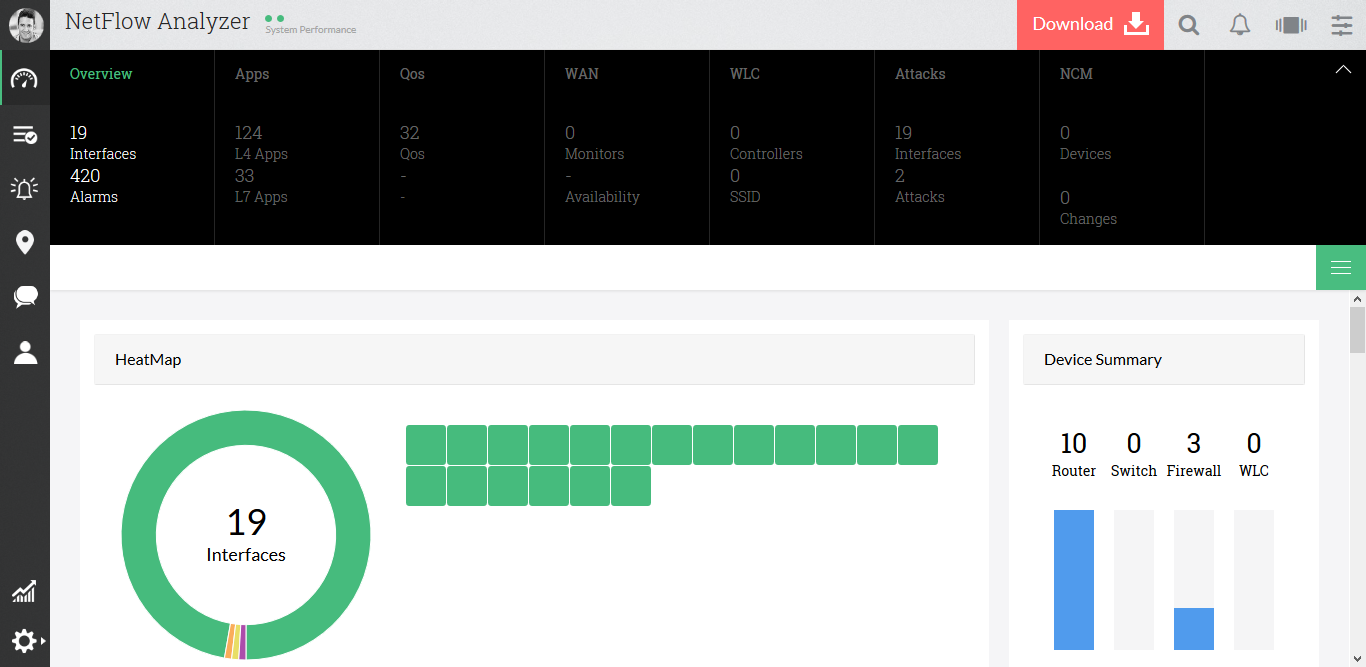The width and height of the screenshot is (1366, 667).
Task: Open the user profile avatar
Action: coord(25,25)
